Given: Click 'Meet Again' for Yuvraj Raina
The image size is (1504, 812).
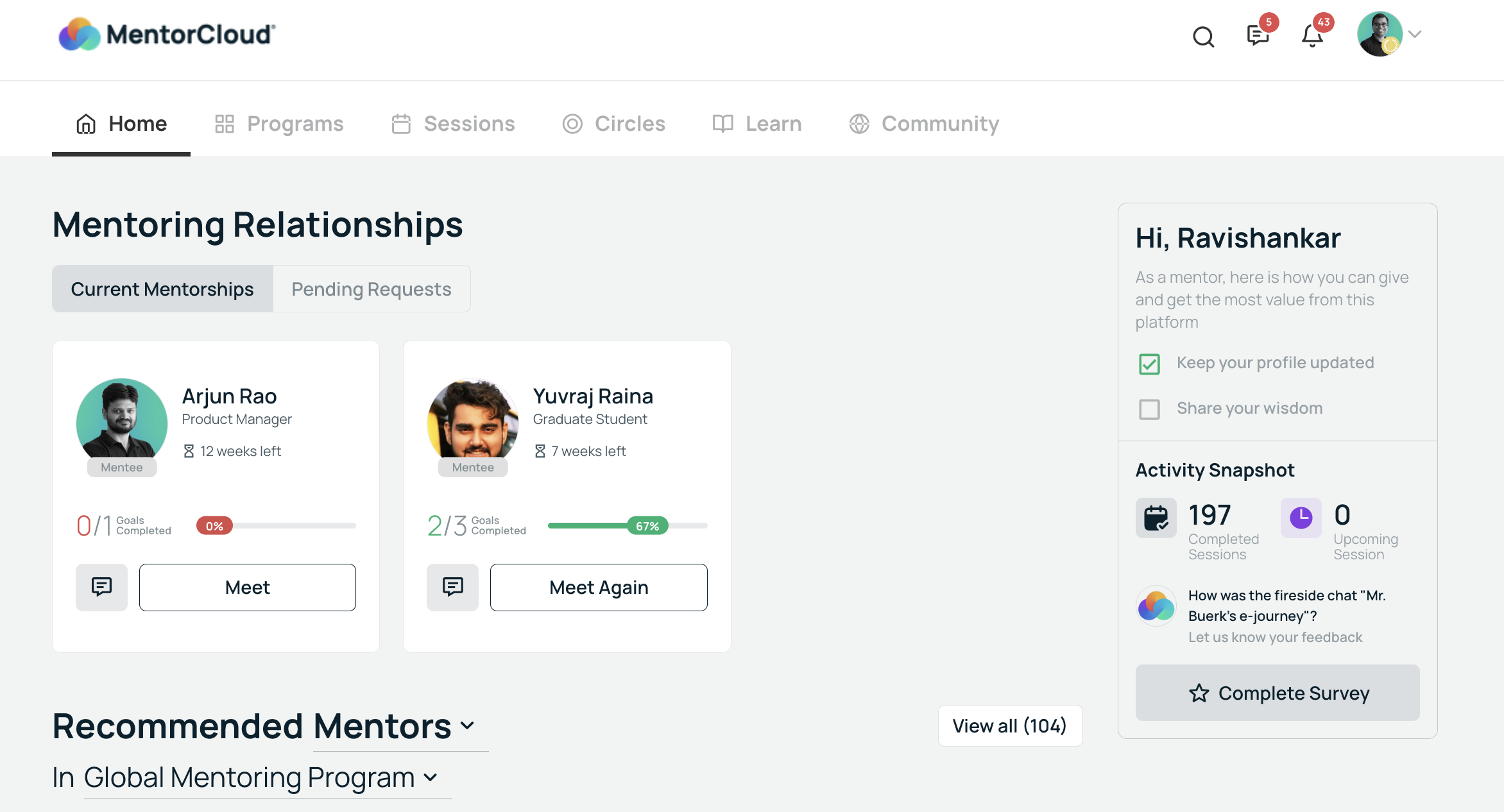Looking at the screenshot, I should pos(598,587).
